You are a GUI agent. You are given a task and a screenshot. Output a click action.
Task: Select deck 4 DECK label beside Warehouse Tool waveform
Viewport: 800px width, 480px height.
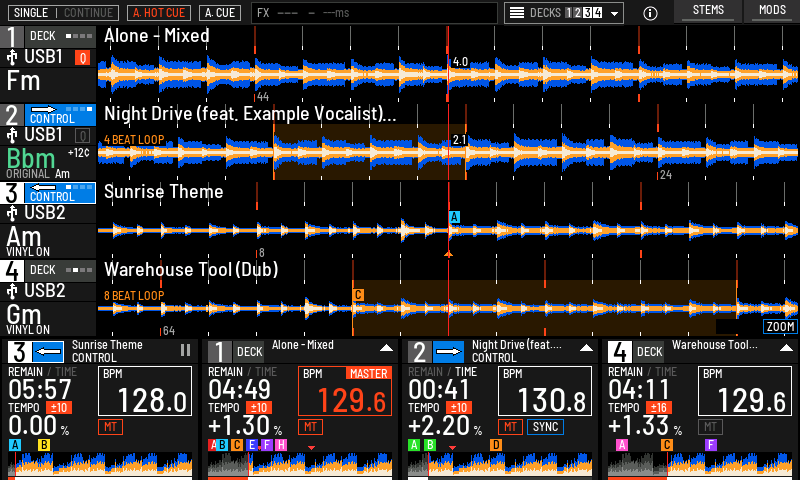click(x=43, y=270)
